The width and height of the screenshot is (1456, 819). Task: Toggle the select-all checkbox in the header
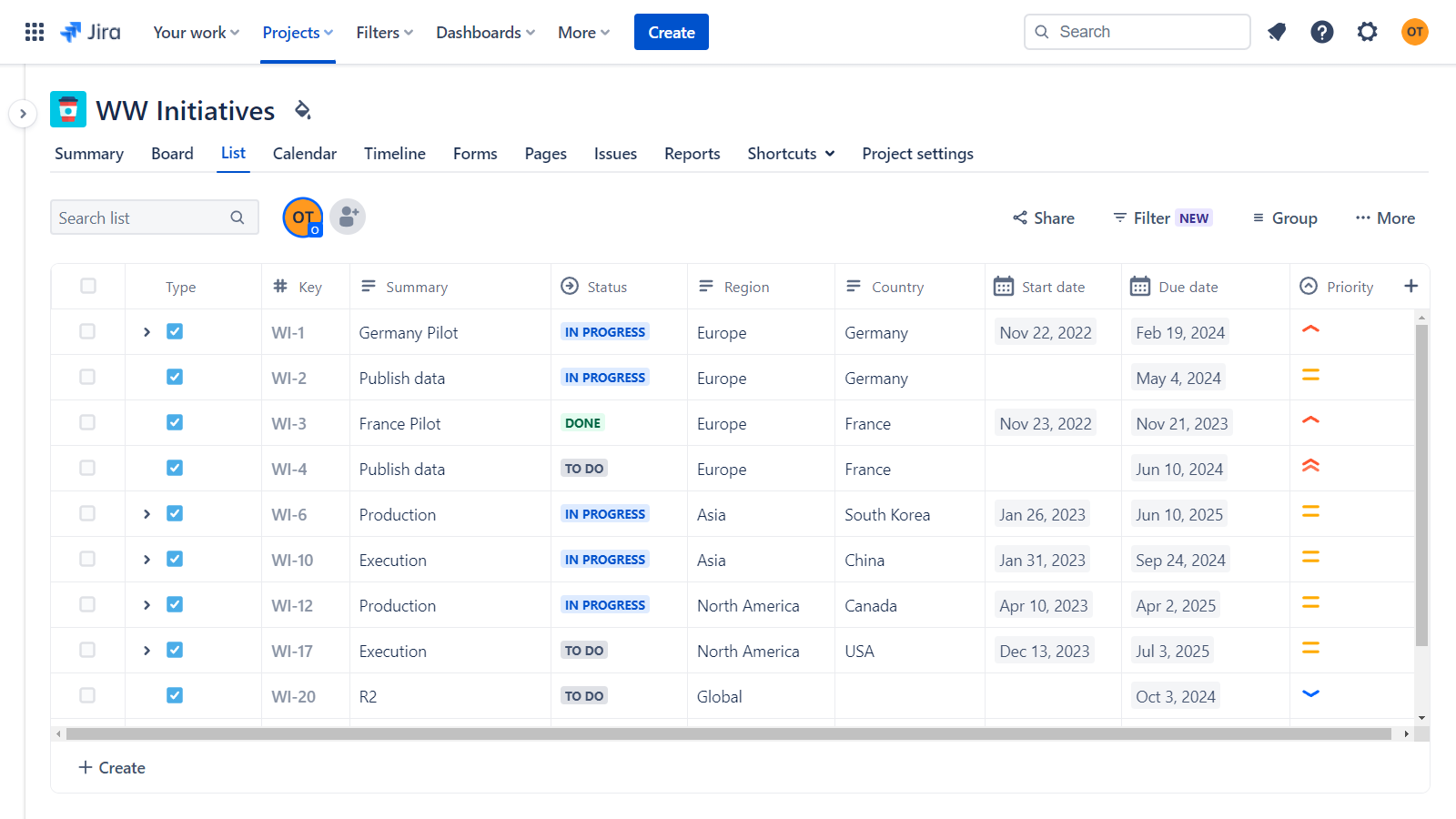click(87, 285)
